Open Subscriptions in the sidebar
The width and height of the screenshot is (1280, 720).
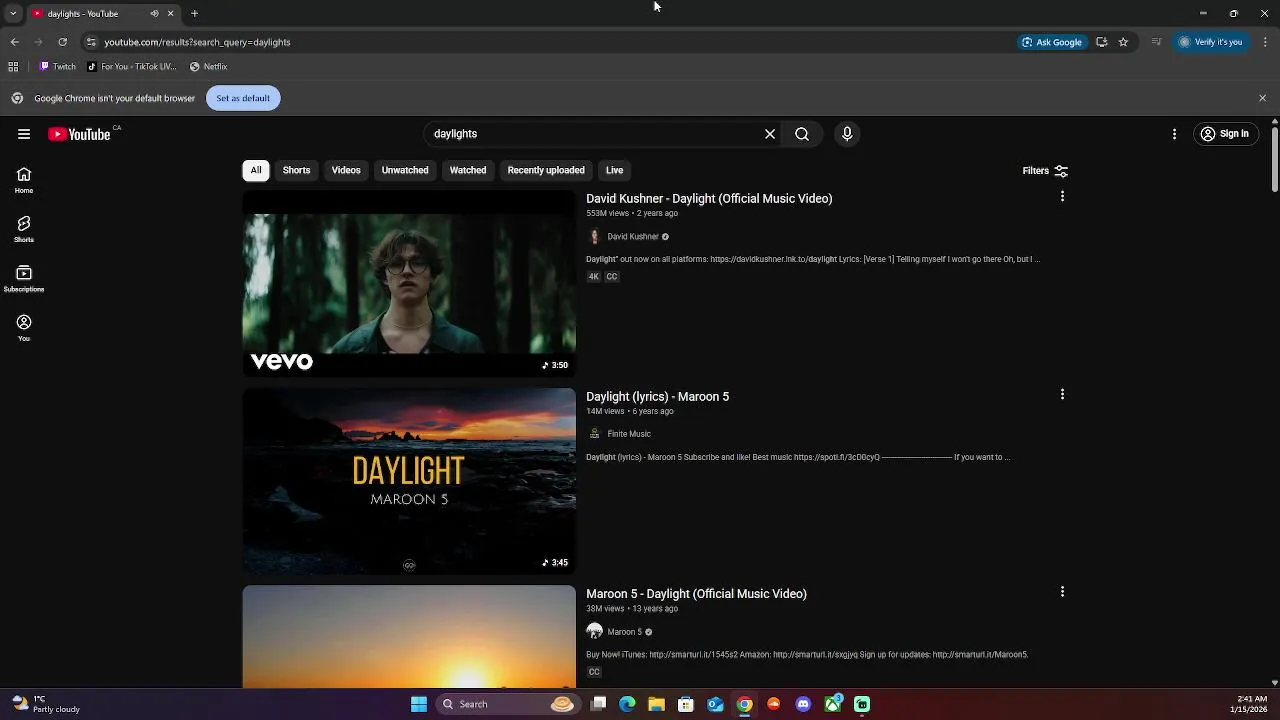coord(24,278)
